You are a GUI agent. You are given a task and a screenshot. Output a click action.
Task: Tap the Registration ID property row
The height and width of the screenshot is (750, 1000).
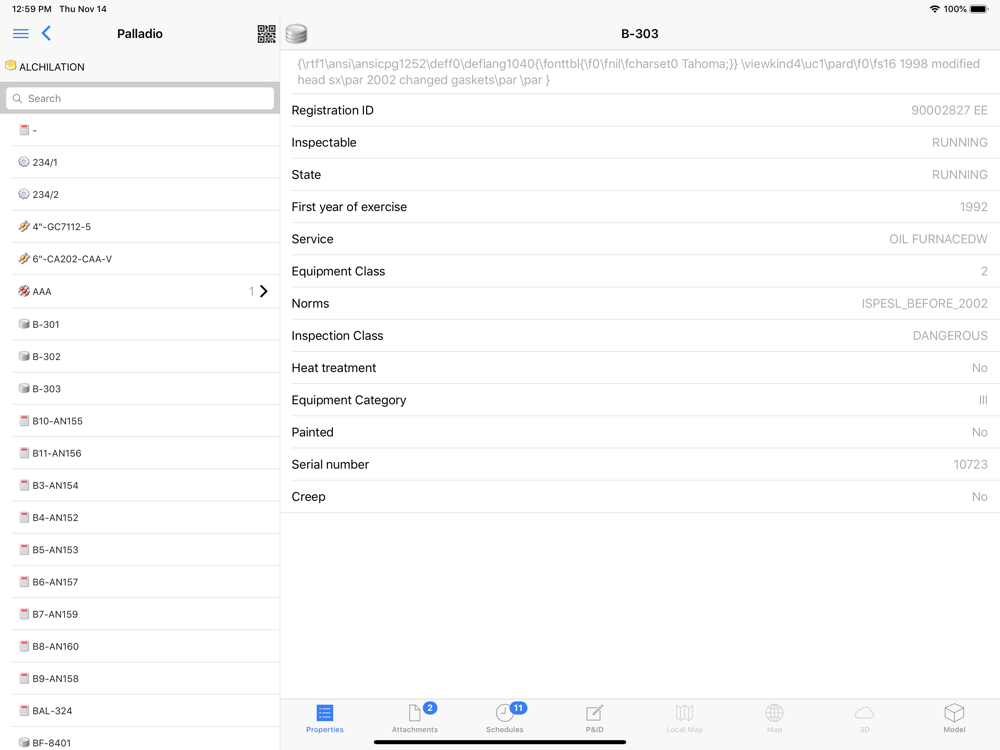640,110
